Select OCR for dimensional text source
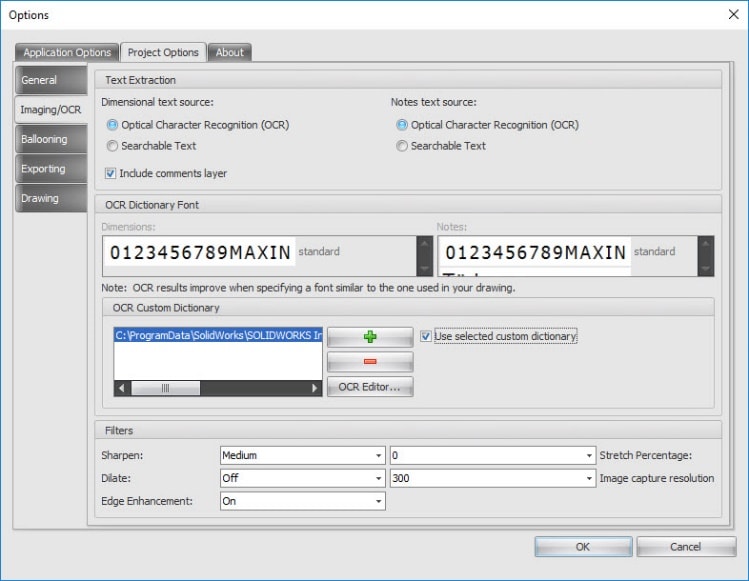The image size is (749, 581). 112,125
